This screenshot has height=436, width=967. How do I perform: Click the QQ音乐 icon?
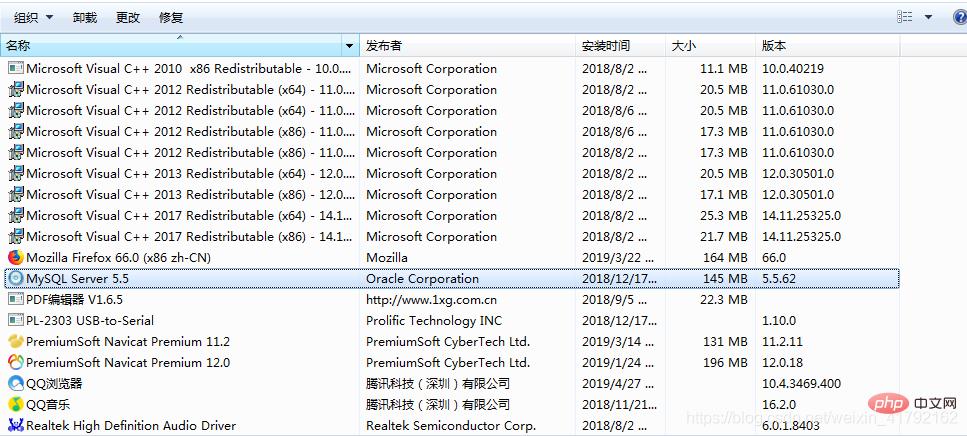(x=15, y=405)
